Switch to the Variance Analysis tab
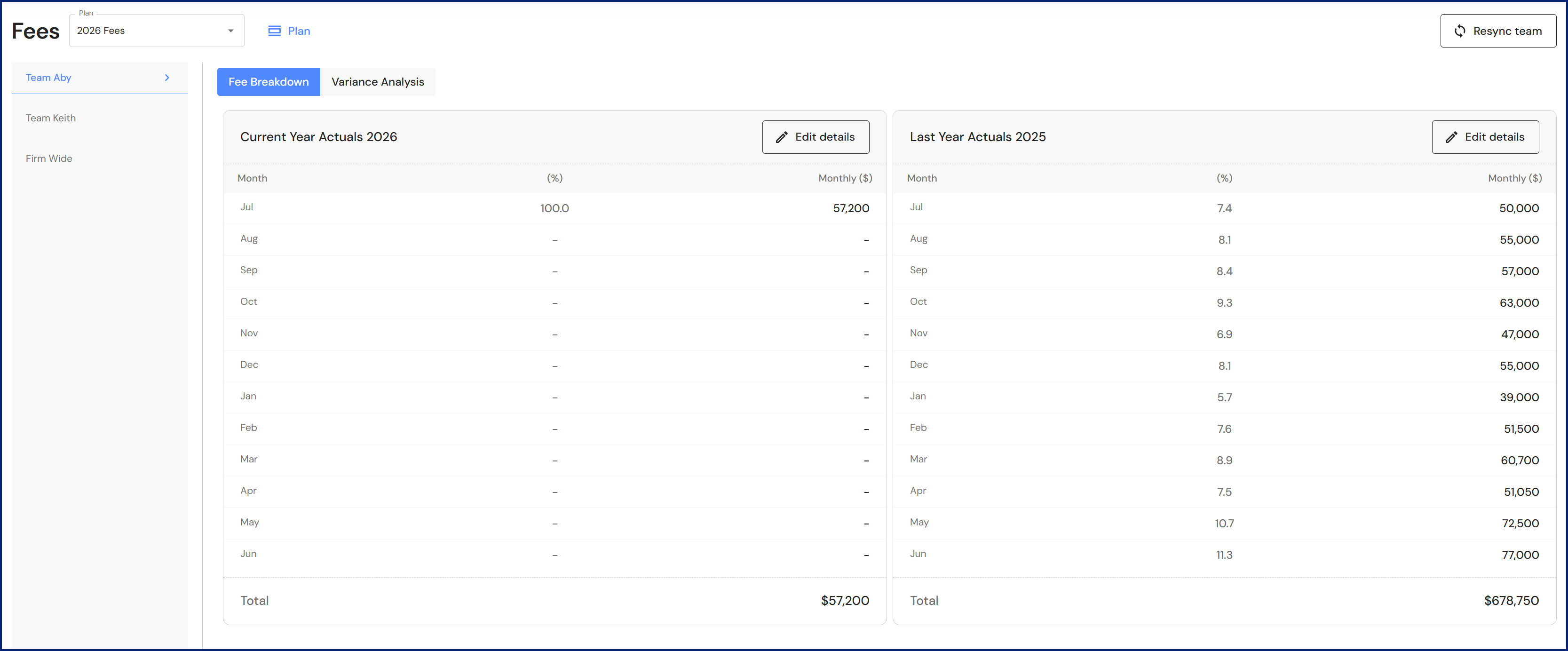Screen dimensions: 1568x651 click(377, 82)
